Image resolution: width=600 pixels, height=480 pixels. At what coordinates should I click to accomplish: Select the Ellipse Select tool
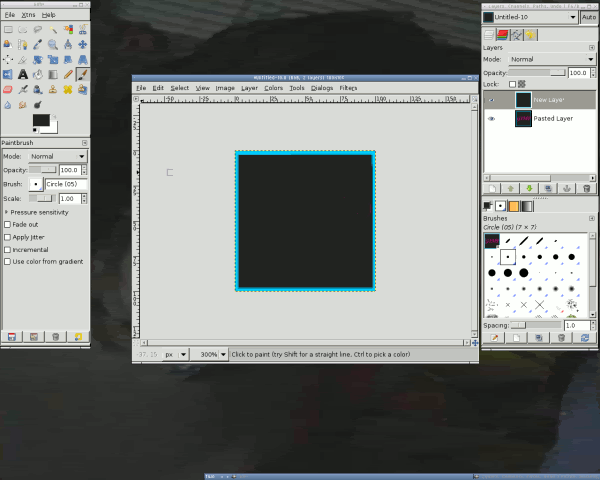[x=23, y=29]
